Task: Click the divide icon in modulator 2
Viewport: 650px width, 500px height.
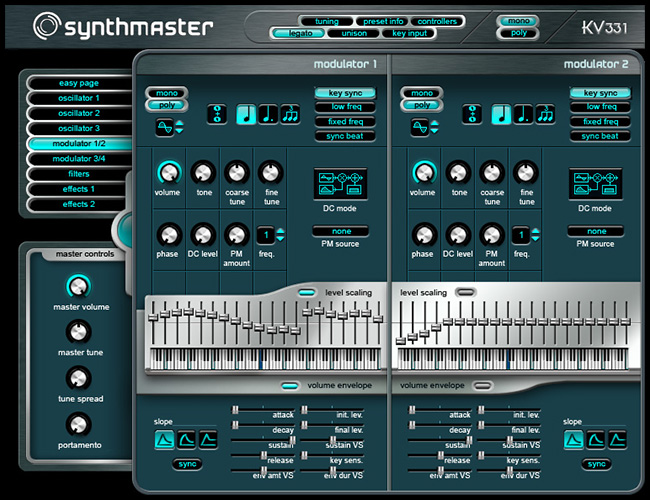Action: tap(472, 114)
